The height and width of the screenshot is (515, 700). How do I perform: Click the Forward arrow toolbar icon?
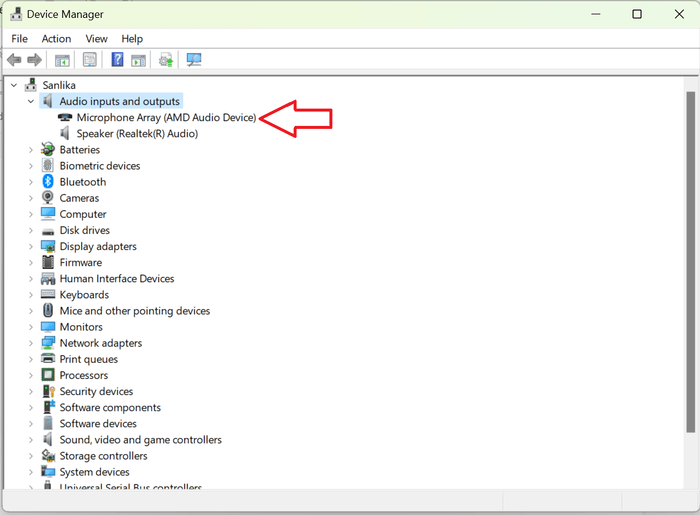pos(34,59)
